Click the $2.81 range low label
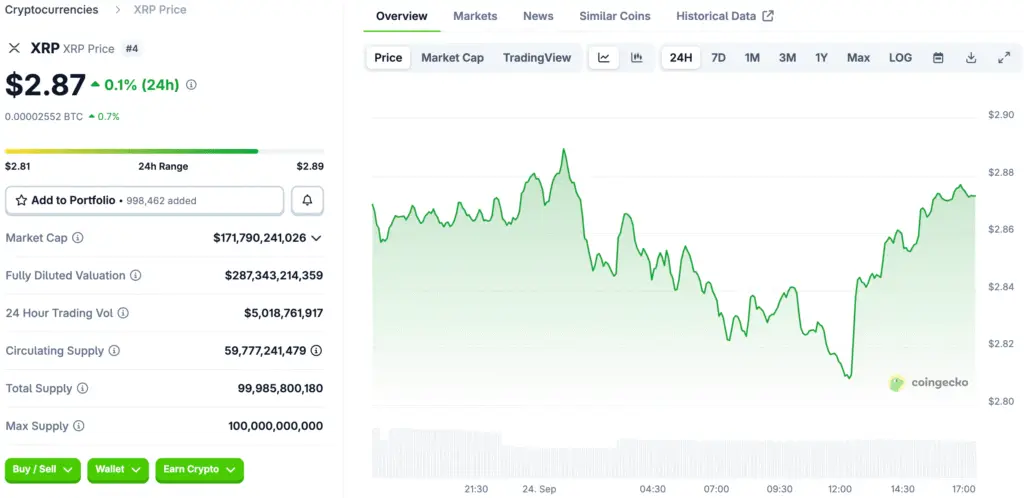 pyautogui.click(x=18, y=166)
